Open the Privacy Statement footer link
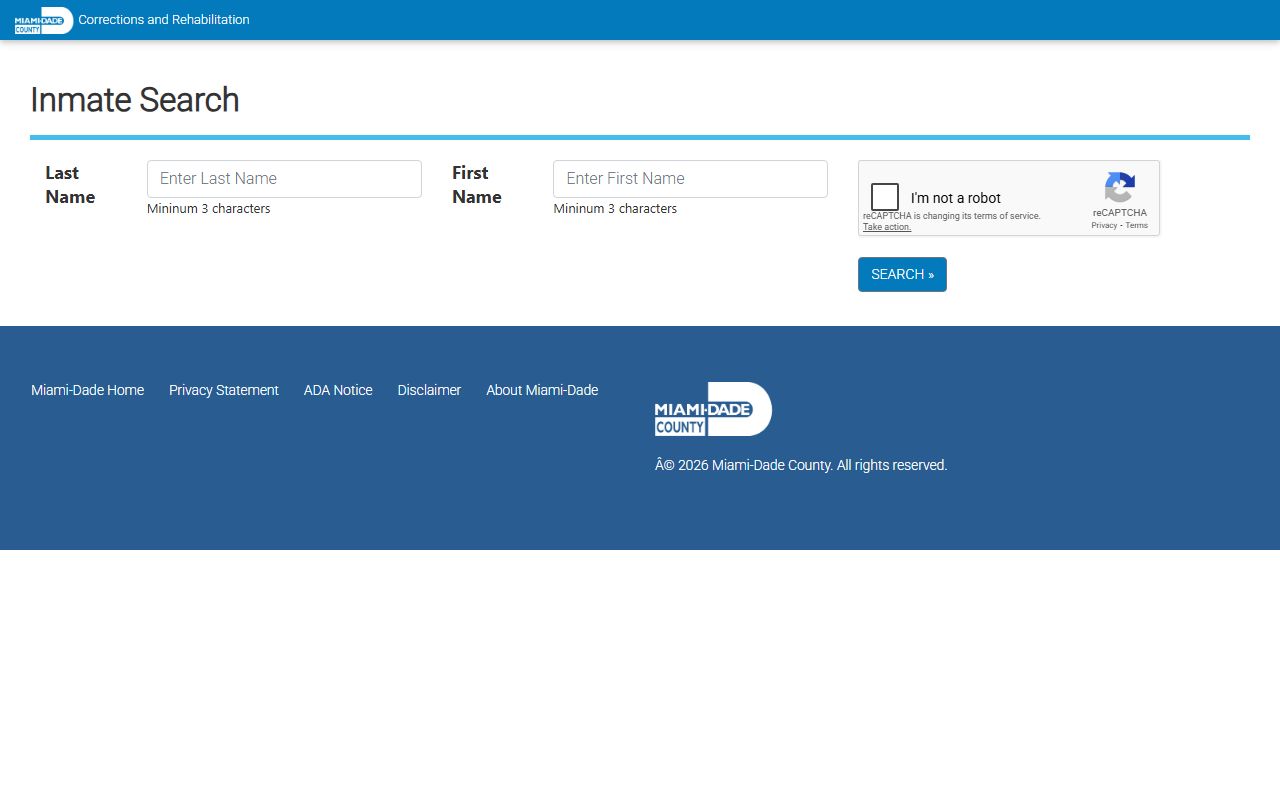This screenshot has height=800, width=1280. pyautogui.click(x=224, y=390)
